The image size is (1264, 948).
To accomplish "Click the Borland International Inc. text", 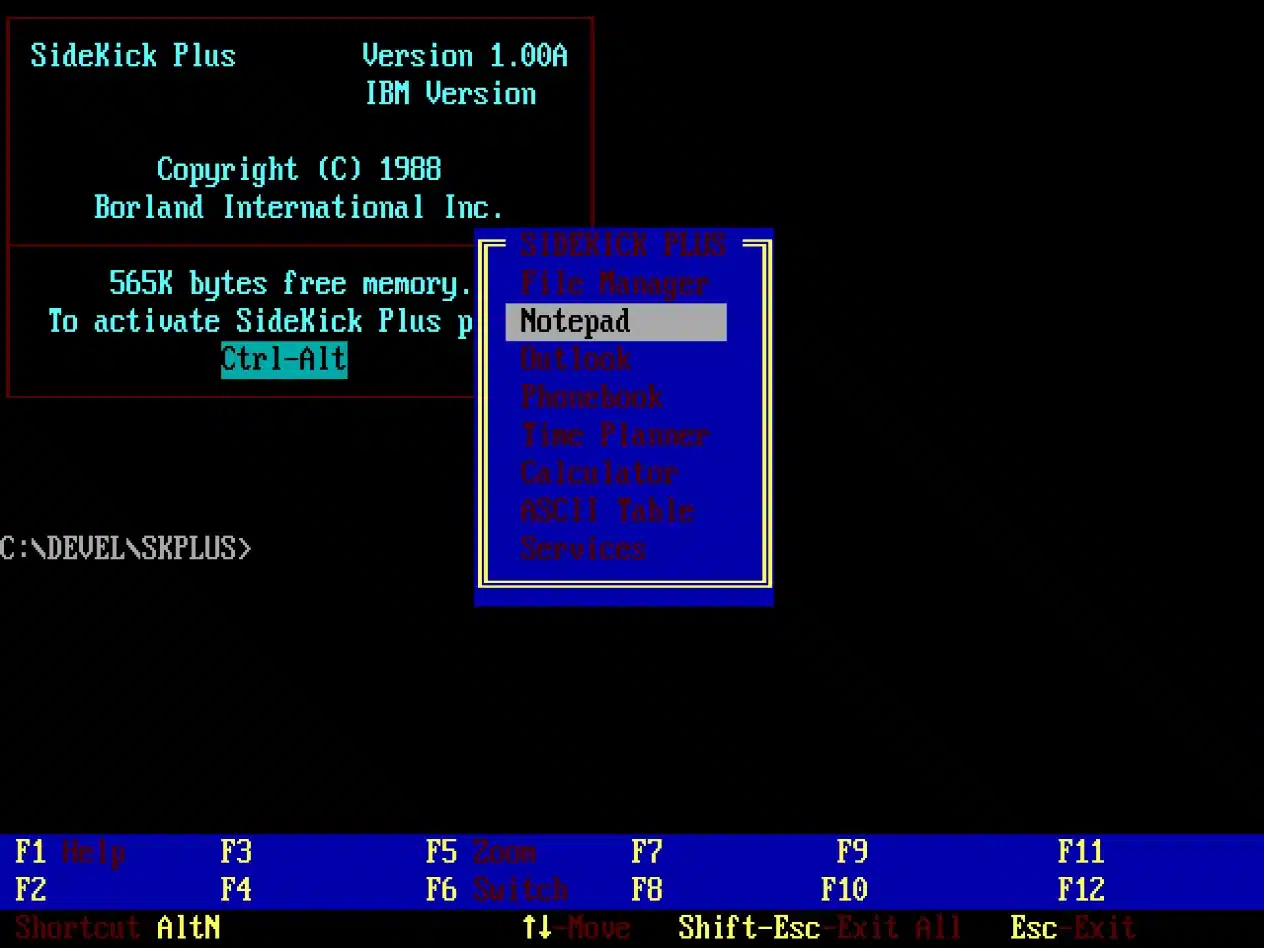I will 298,208.
